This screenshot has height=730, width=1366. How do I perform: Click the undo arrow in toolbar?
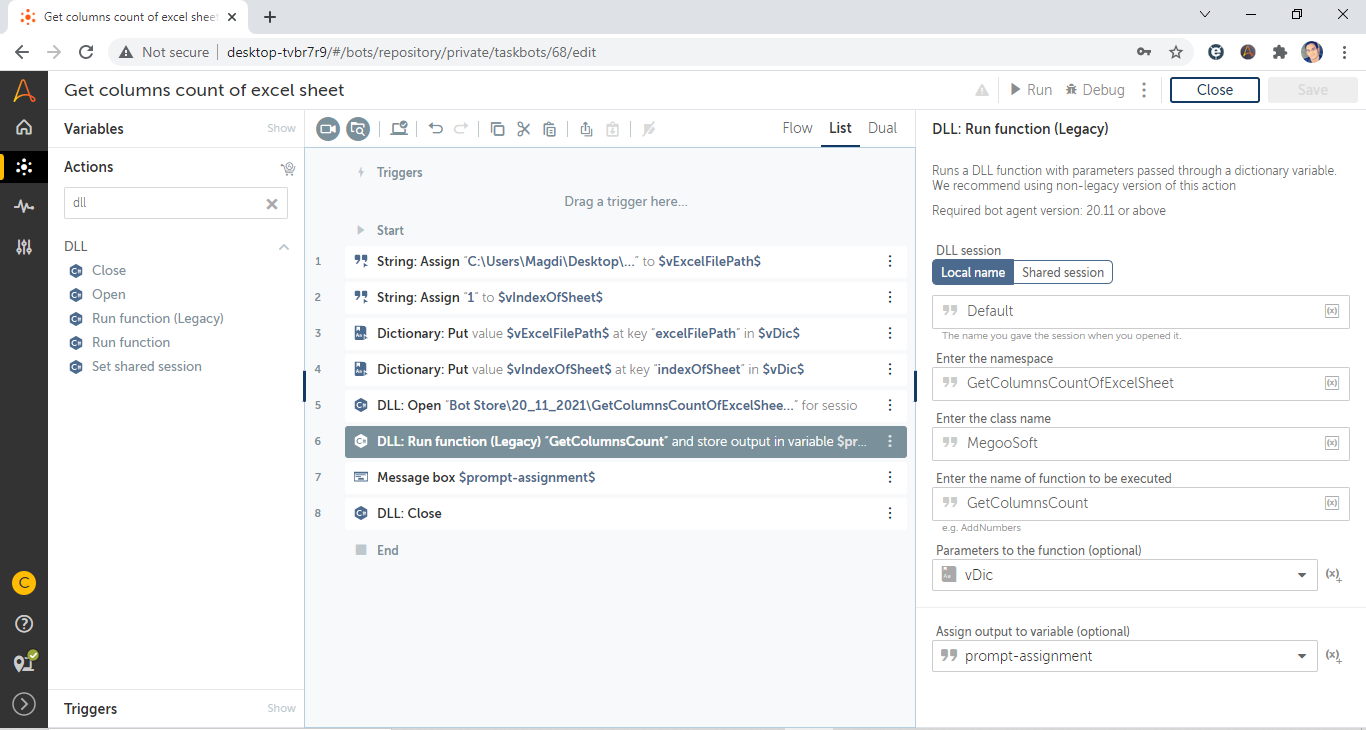point(435,128)
